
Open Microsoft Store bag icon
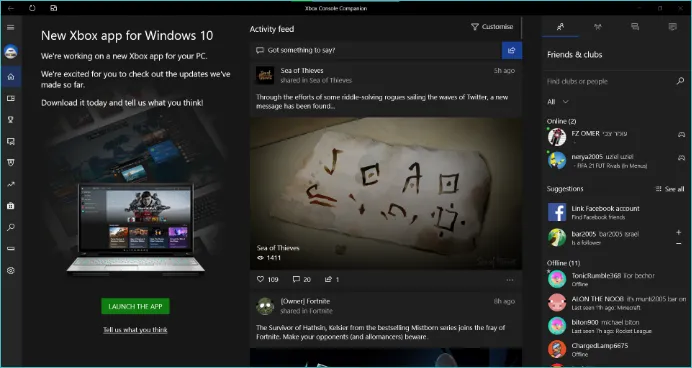pyautogui.click(x=11, y=206)
